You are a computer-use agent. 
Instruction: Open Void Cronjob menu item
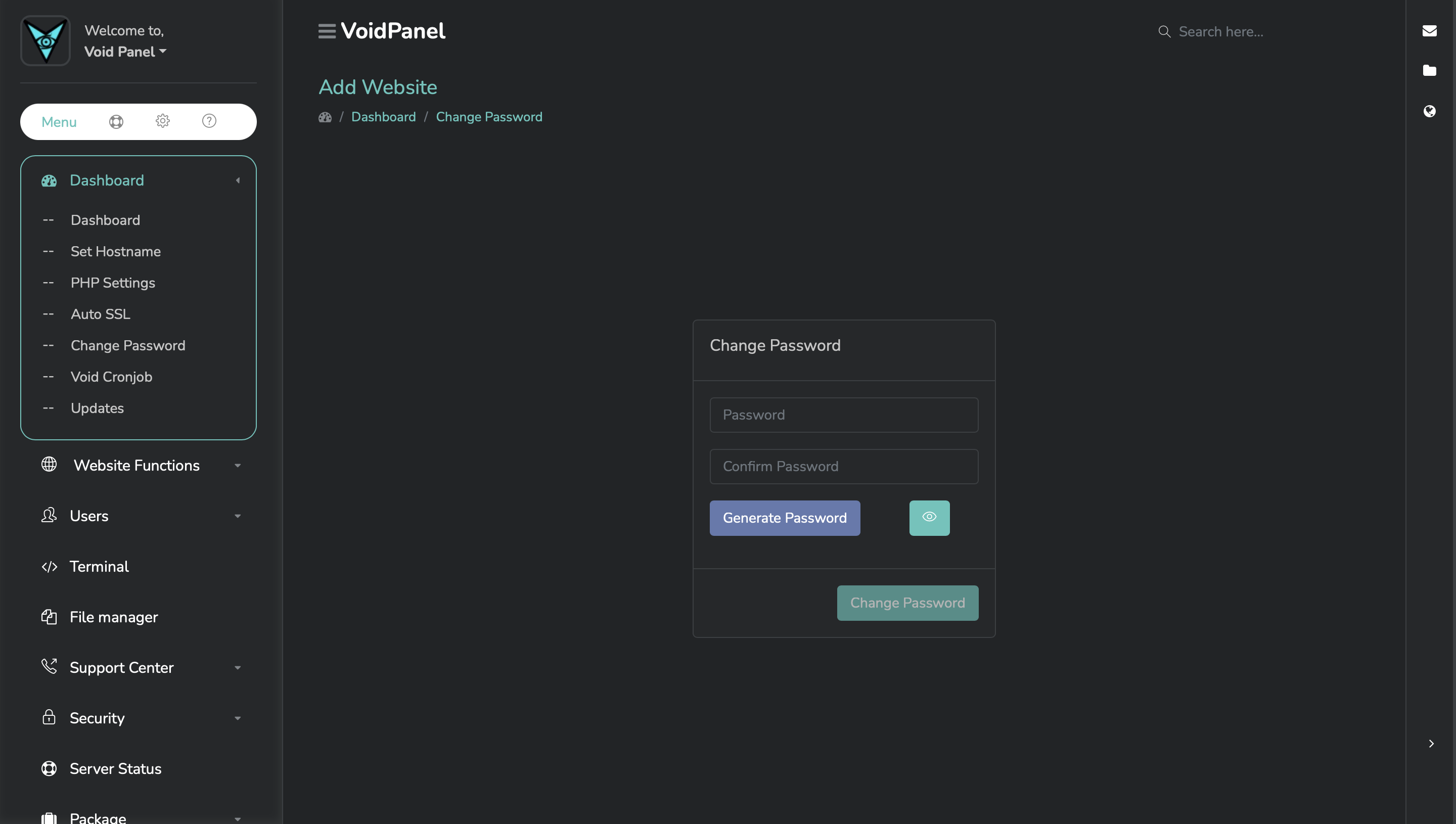click(x=112, y=377)
